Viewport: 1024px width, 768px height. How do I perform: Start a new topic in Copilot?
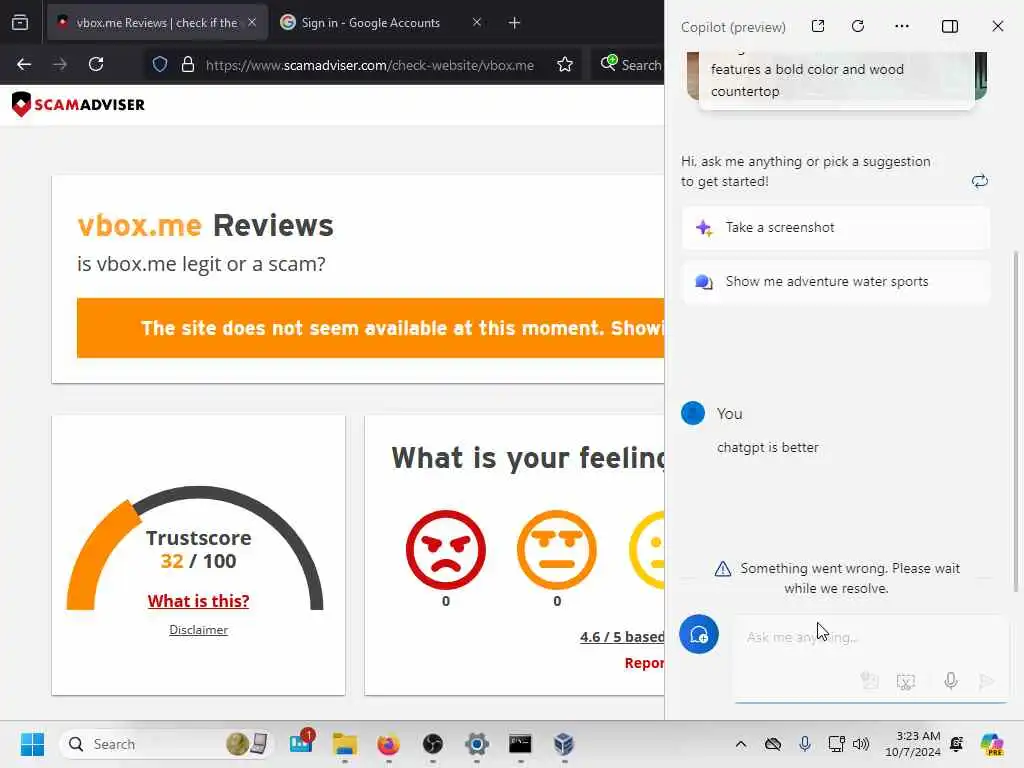(x=699, y=634)
